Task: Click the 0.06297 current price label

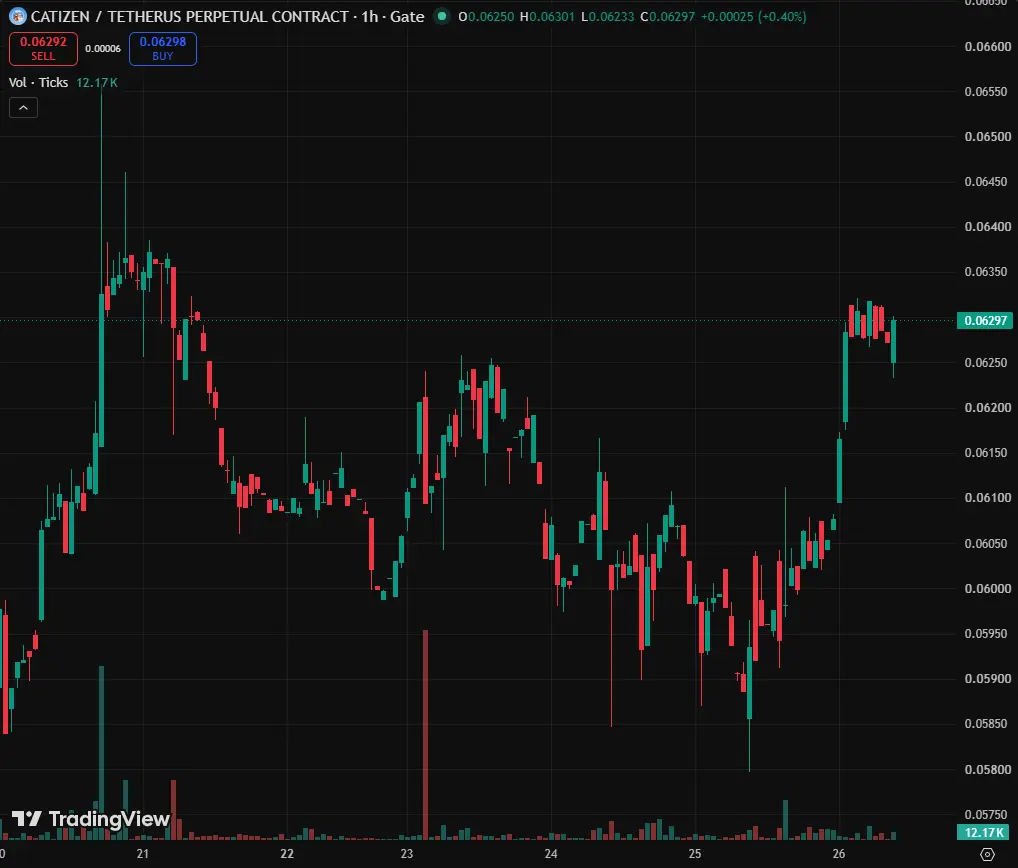Action: (985, 320)
